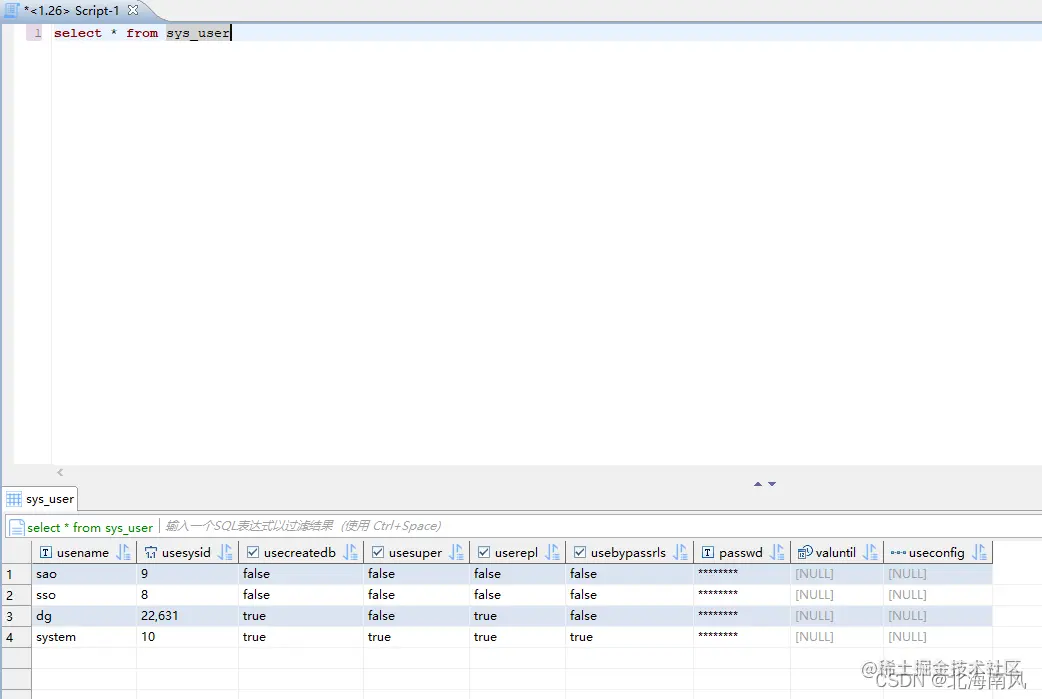Sort by the usename column arrows
The width and height of the screenshot is (1042, 699).
[124, 552]
